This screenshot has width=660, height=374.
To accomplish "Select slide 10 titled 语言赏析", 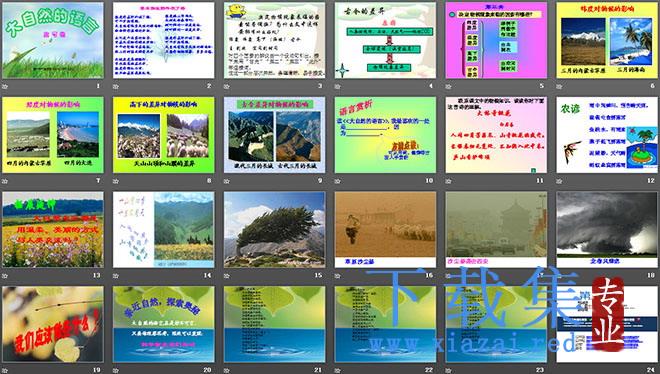I will (385, 135).
